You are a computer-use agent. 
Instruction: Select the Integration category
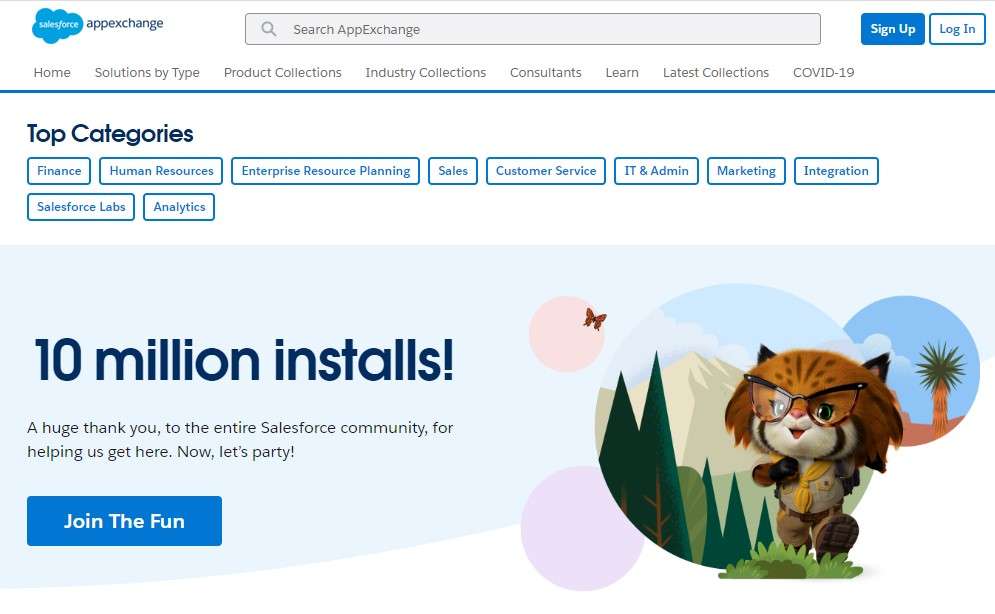tap(836, 171)
